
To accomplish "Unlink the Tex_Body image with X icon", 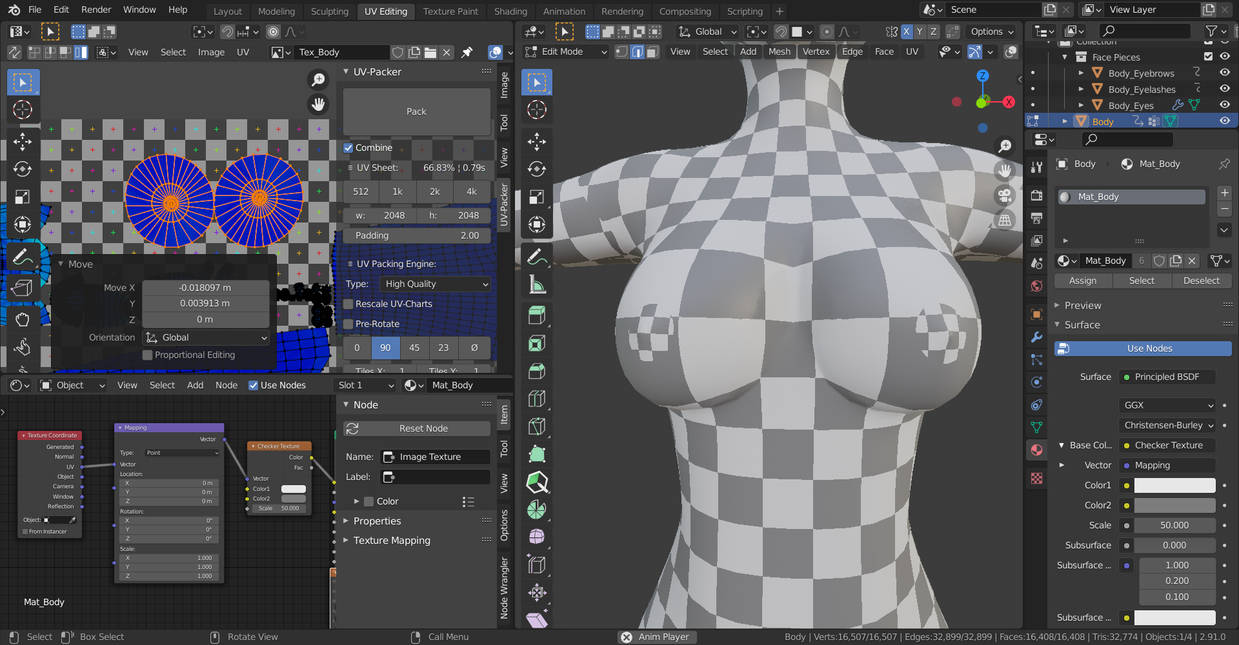I will [x=448, y=52].
